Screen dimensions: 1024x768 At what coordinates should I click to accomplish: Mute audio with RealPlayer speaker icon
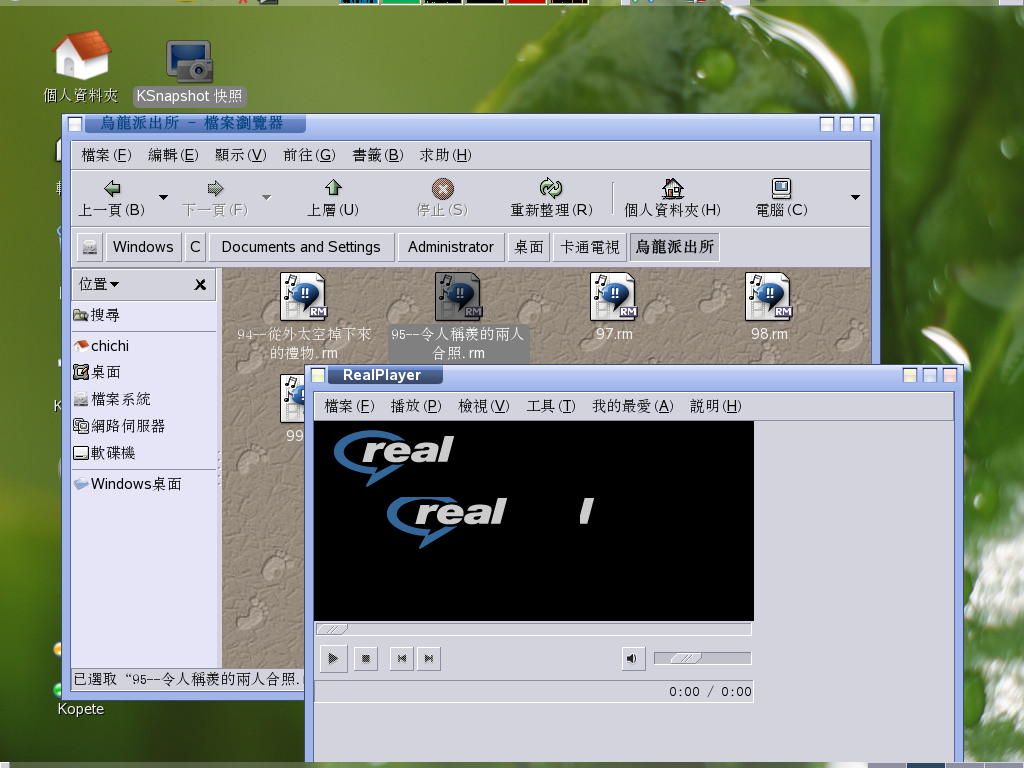click(633, 658)
